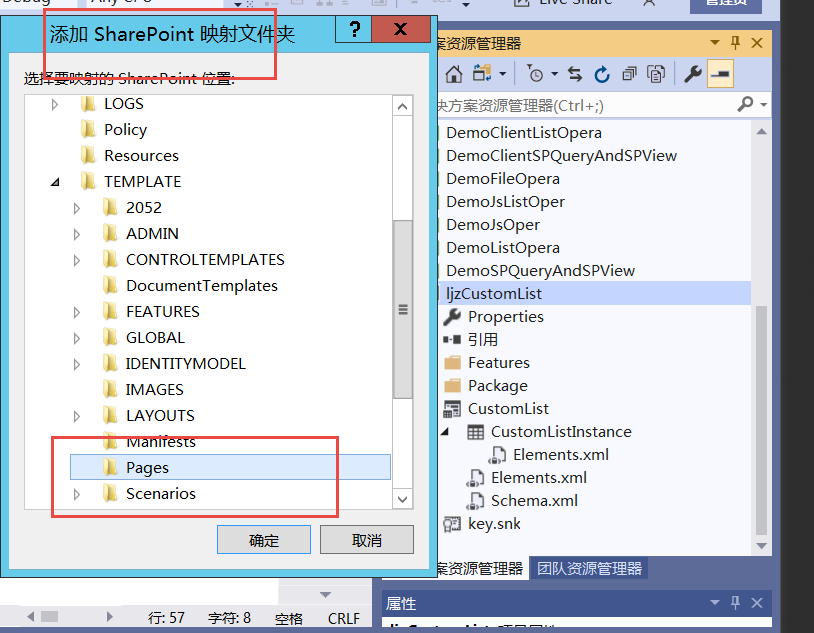Click the 取消 button
Image resolution: width=814 pixels, height=633 pixels.
point(367,540)
